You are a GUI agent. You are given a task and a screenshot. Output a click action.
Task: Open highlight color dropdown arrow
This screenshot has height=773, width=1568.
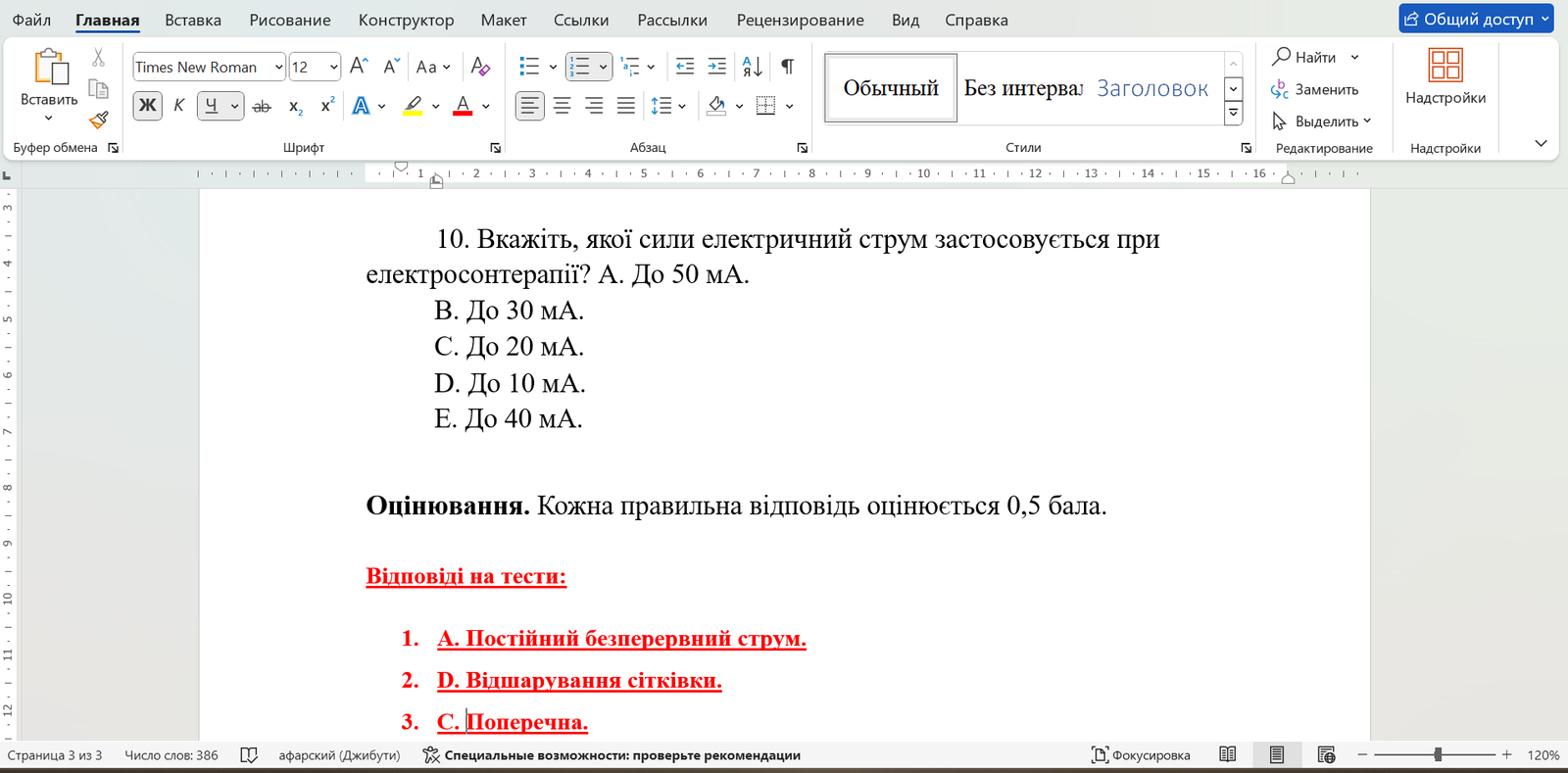pyautogui.click(x=435, y=106)
